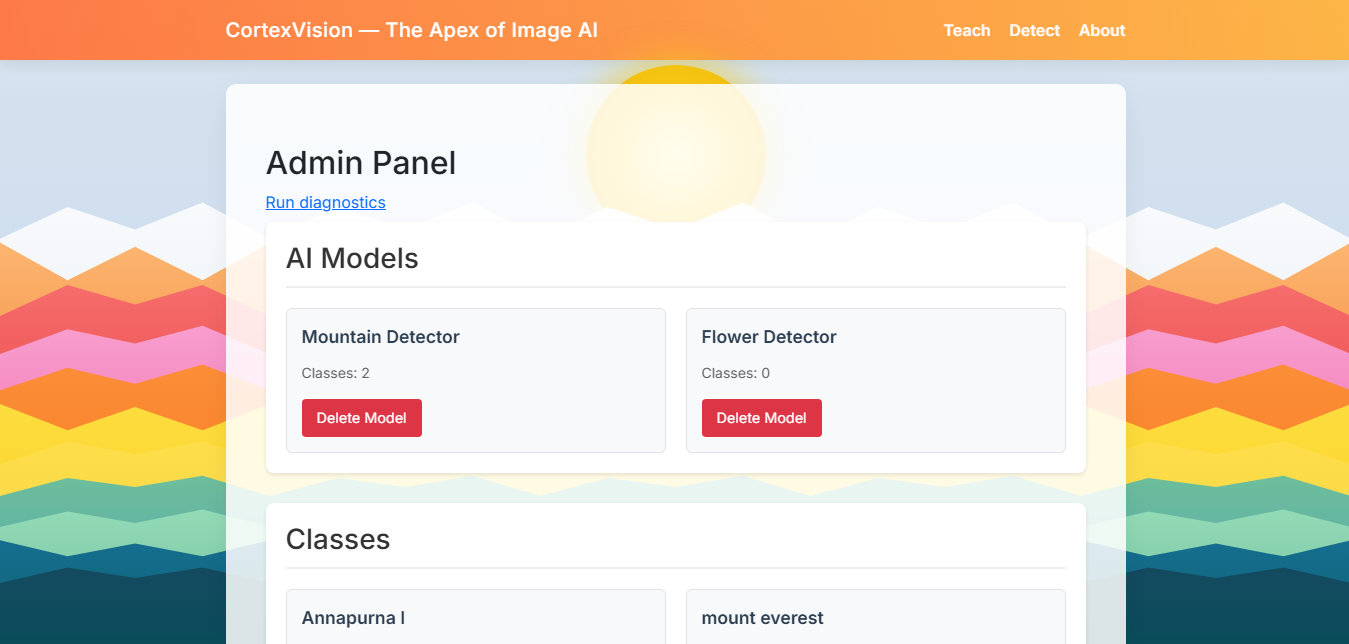Click the "Classes: 2" count text
Viewport: 1349px width, 644px height.
click(335, 373)
